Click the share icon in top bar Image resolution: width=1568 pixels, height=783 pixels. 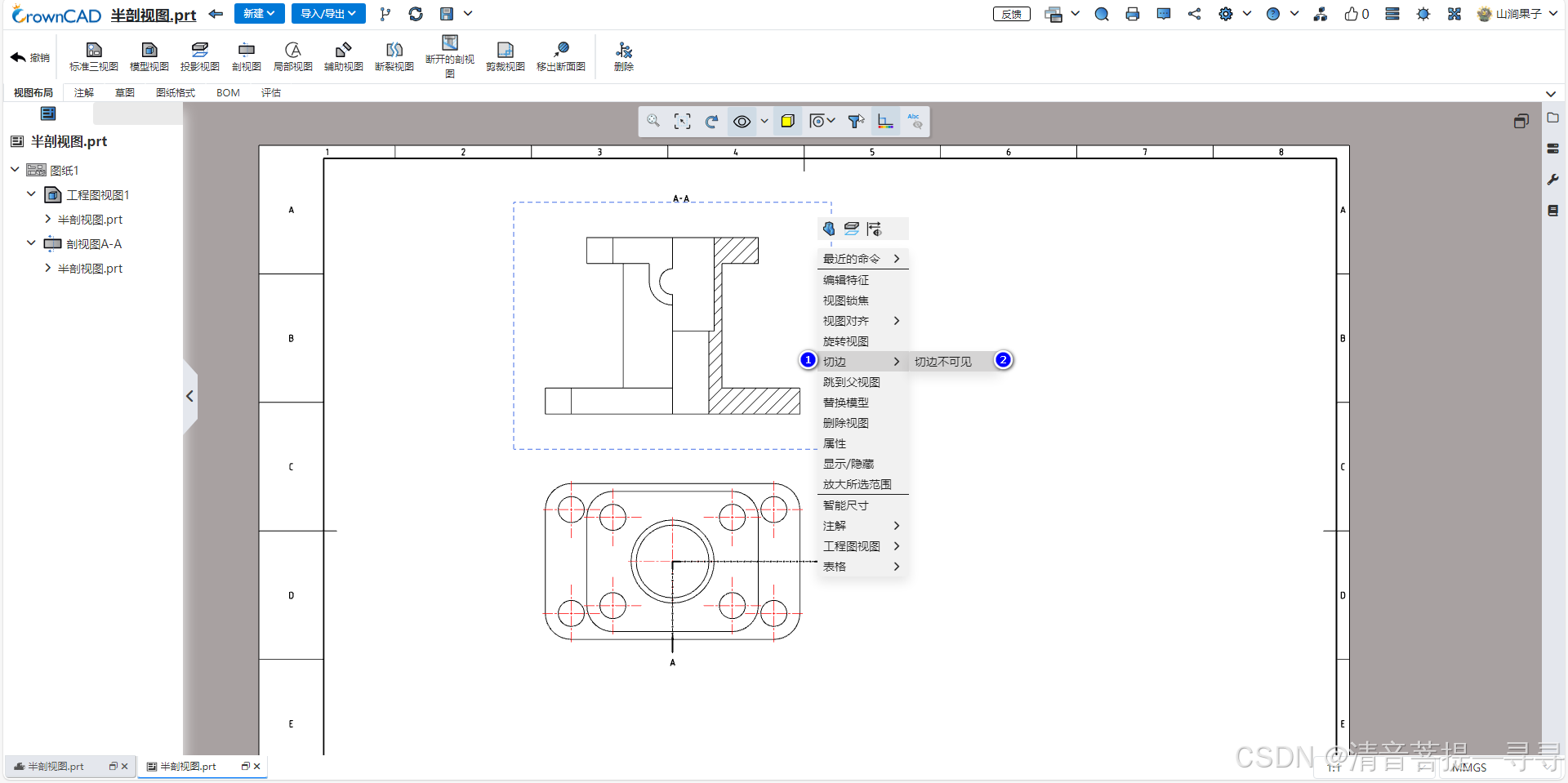tap(1194, 14)
